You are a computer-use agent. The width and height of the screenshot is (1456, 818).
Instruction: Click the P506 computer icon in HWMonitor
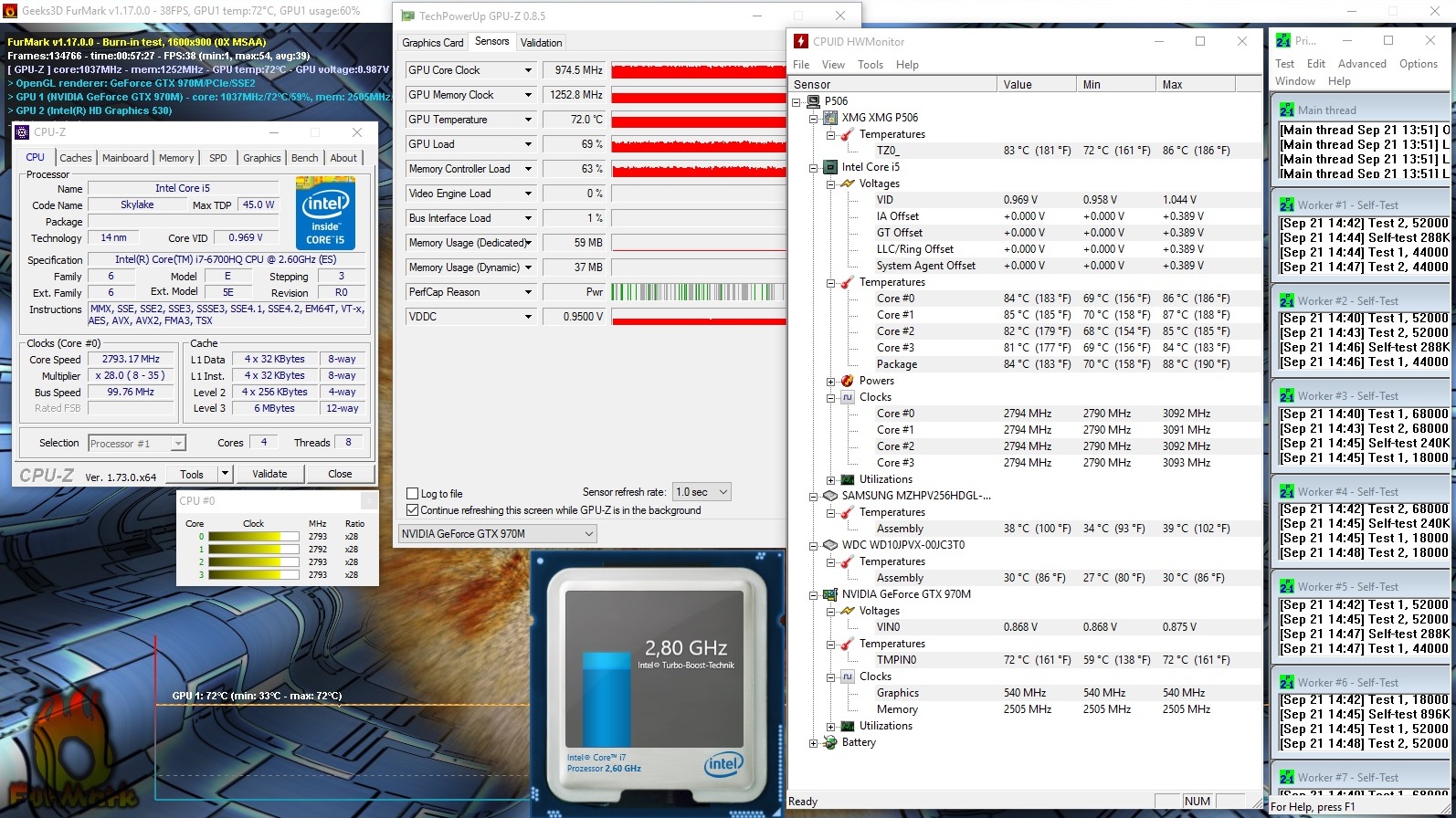pos(813,101)
